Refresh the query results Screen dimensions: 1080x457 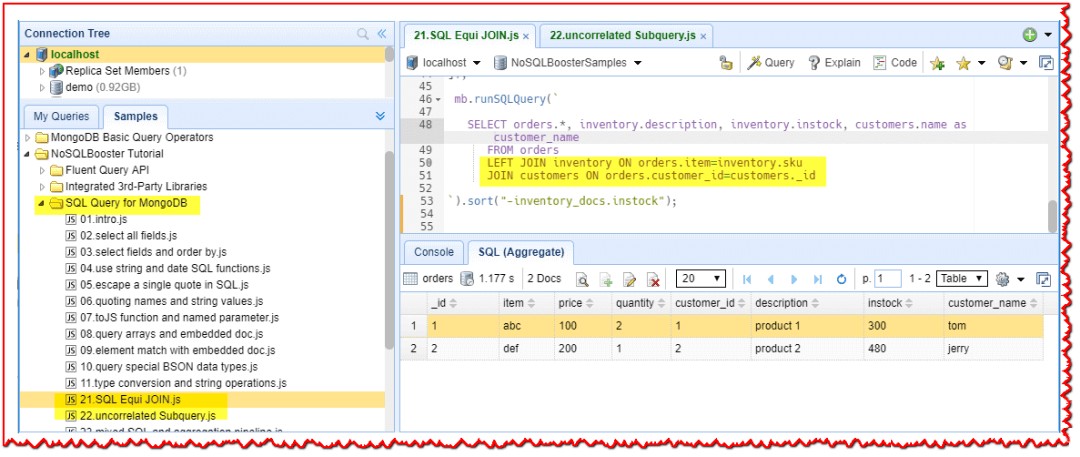tap(840, 279)
